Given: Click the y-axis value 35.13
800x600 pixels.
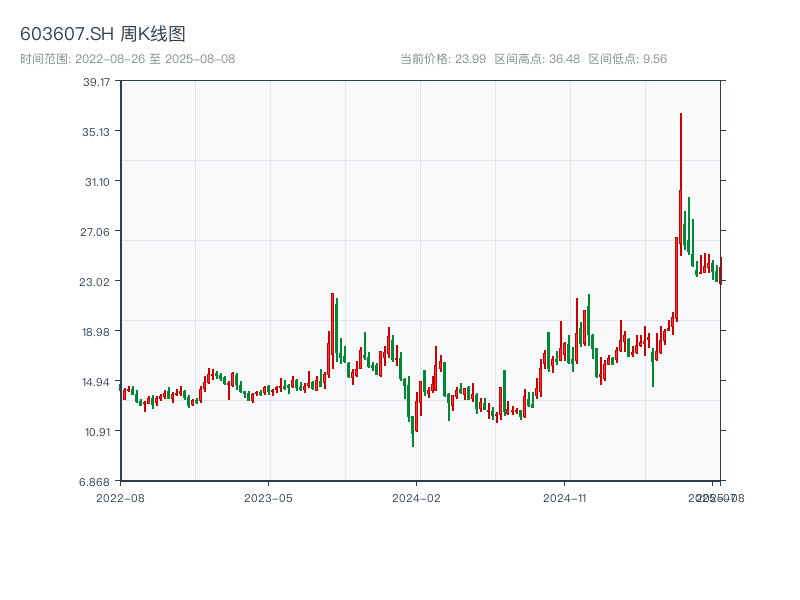Looking at the screenshot, I should click(x=96, y=132).
